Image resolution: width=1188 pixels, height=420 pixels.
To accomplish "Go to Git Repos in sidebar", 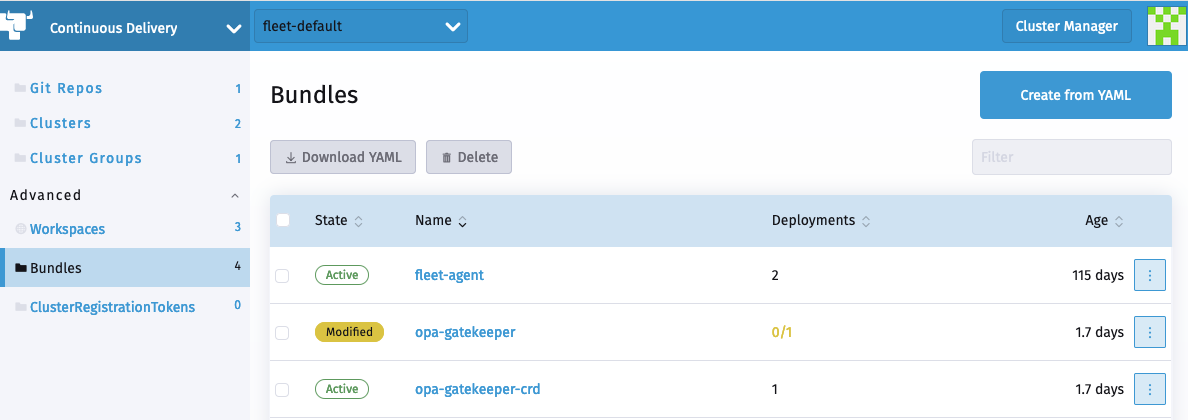I will tap(66, 88).
